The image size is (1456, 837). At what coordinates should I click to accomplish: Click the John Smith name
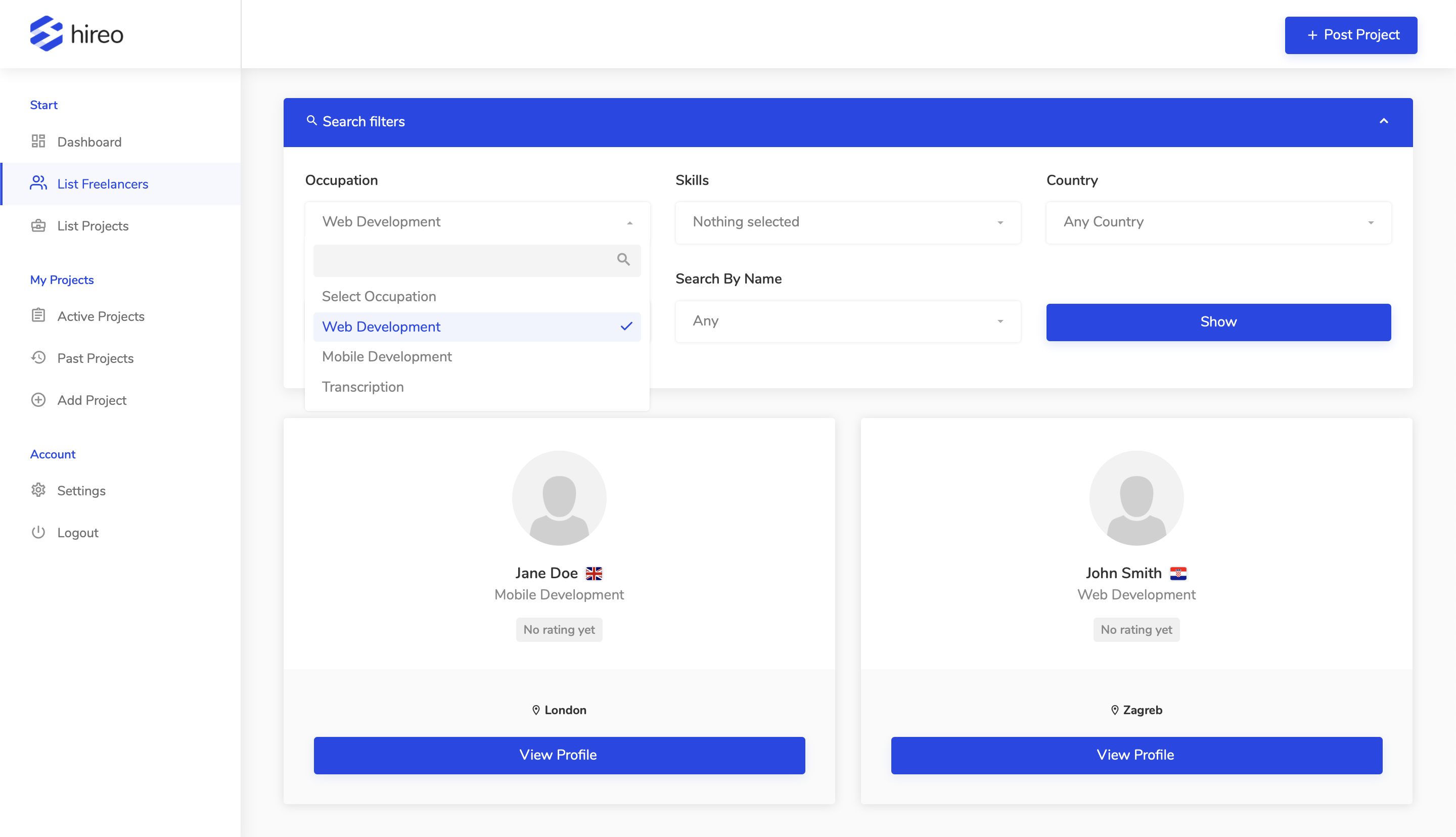1124,573
